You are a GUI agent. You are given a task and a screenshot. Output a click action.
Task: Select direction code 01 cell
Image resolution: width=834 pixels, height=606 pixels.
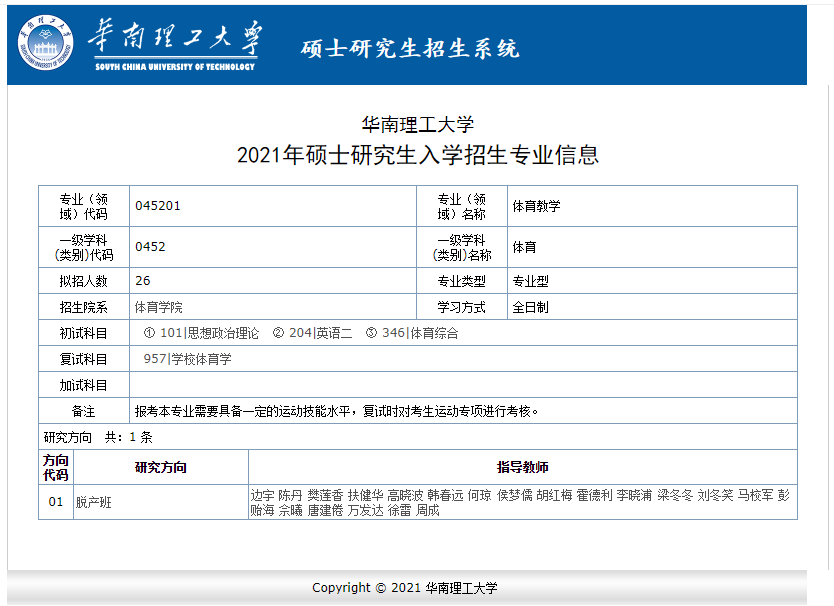coord(56,502)
